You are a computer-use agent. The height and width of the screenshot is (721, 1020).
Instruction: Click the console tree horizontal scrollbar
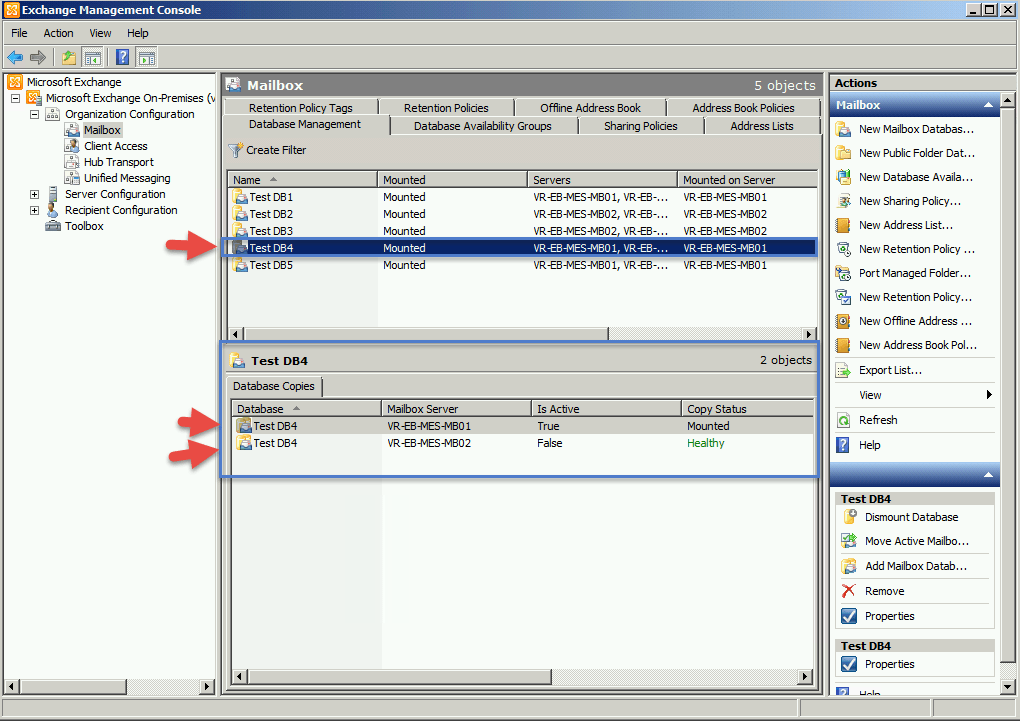73,687
